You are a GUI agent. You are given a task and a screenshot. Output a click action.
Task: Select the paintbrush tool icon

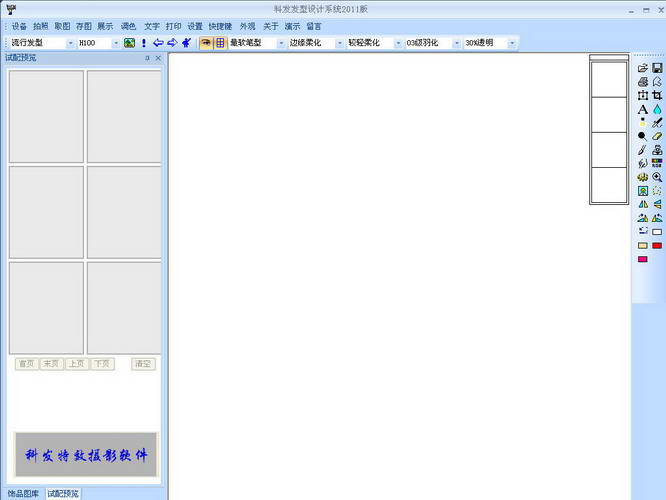point(643,150)
